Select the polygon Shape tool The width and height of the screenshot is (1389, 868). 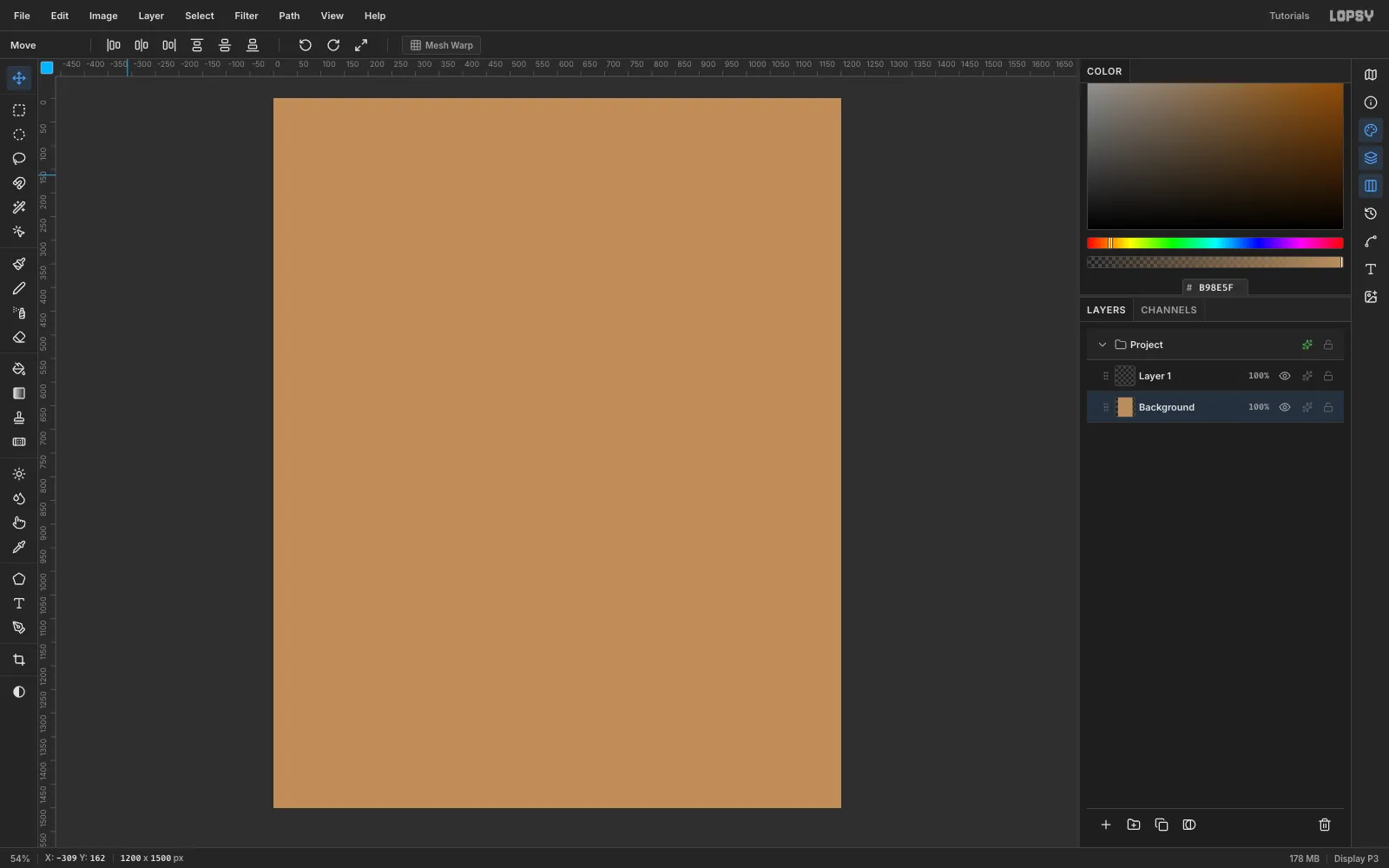click(19, 579)
